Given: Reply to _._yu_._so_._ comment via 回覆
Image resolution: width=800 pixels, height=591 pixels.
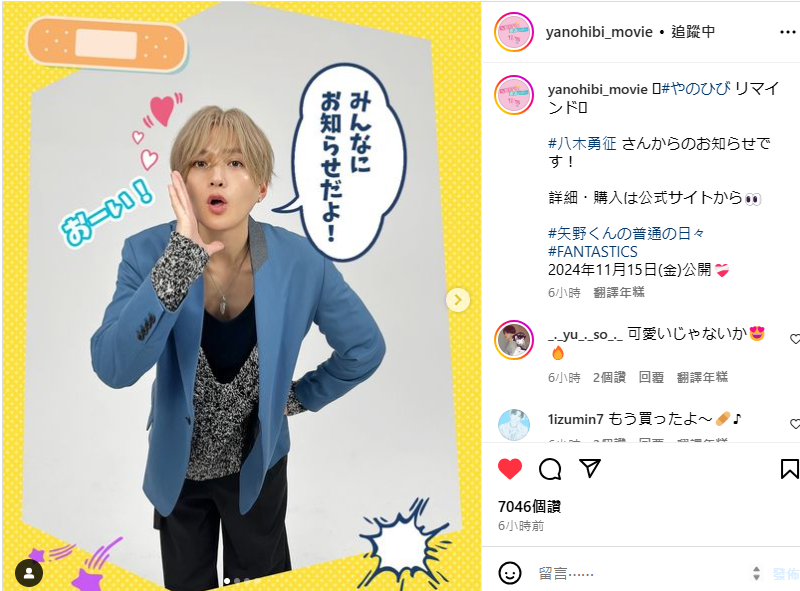Looking at the screenshot, I should (x=651, y=377).
